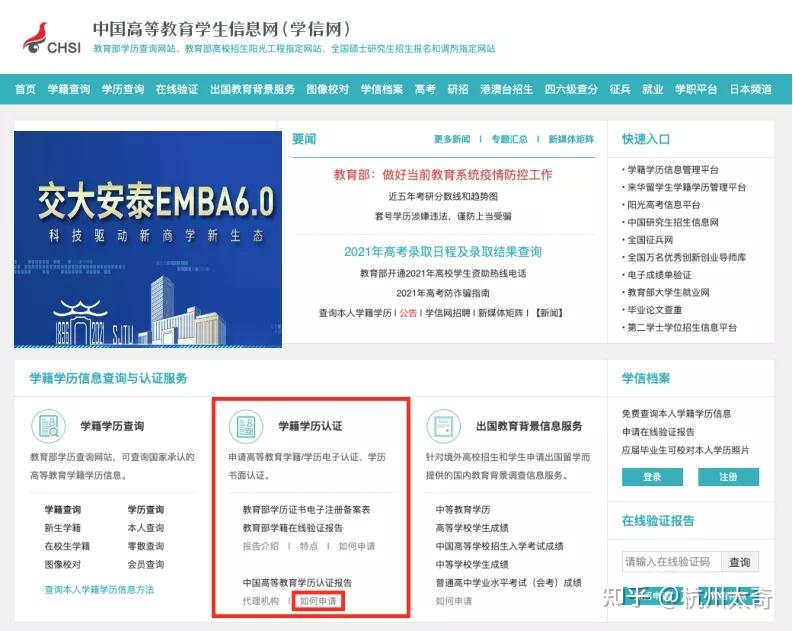Open 毕业论文查重 quick link
Image resolution: width=793 pixels, height=631 pixels.
click(x=654, y=310)
